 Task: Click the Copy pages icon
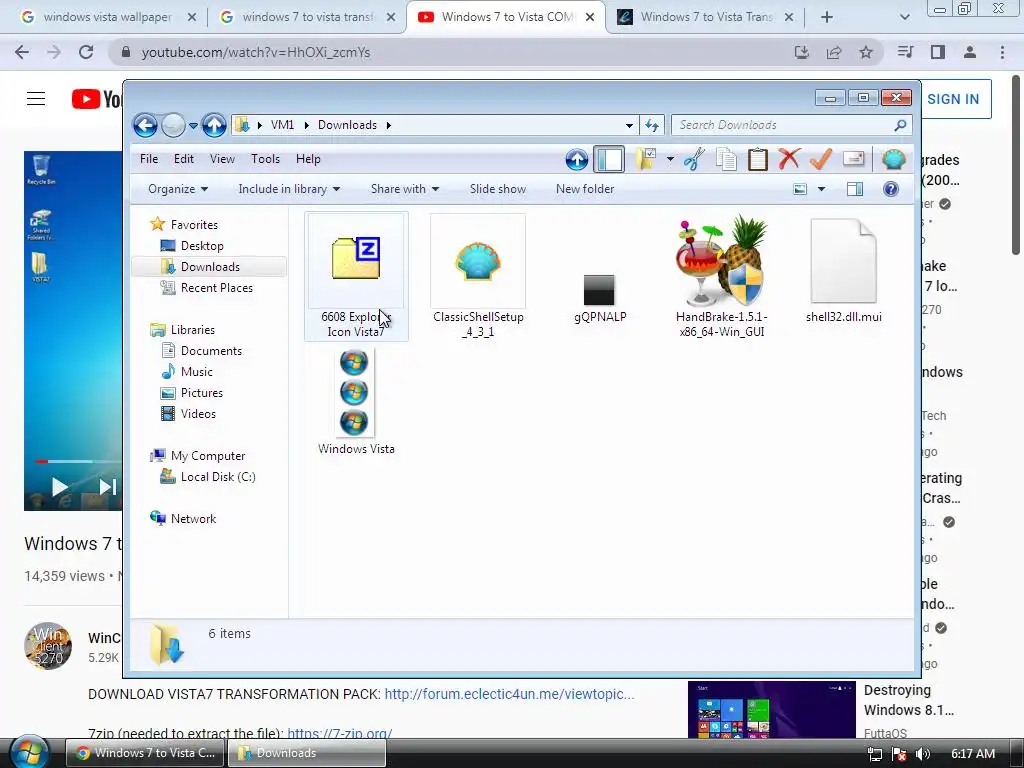[726, 159]
